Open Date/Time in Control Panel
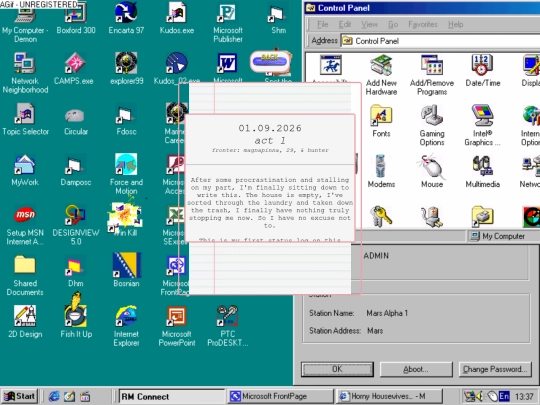 pyautogui.click(x=482, y=71)
